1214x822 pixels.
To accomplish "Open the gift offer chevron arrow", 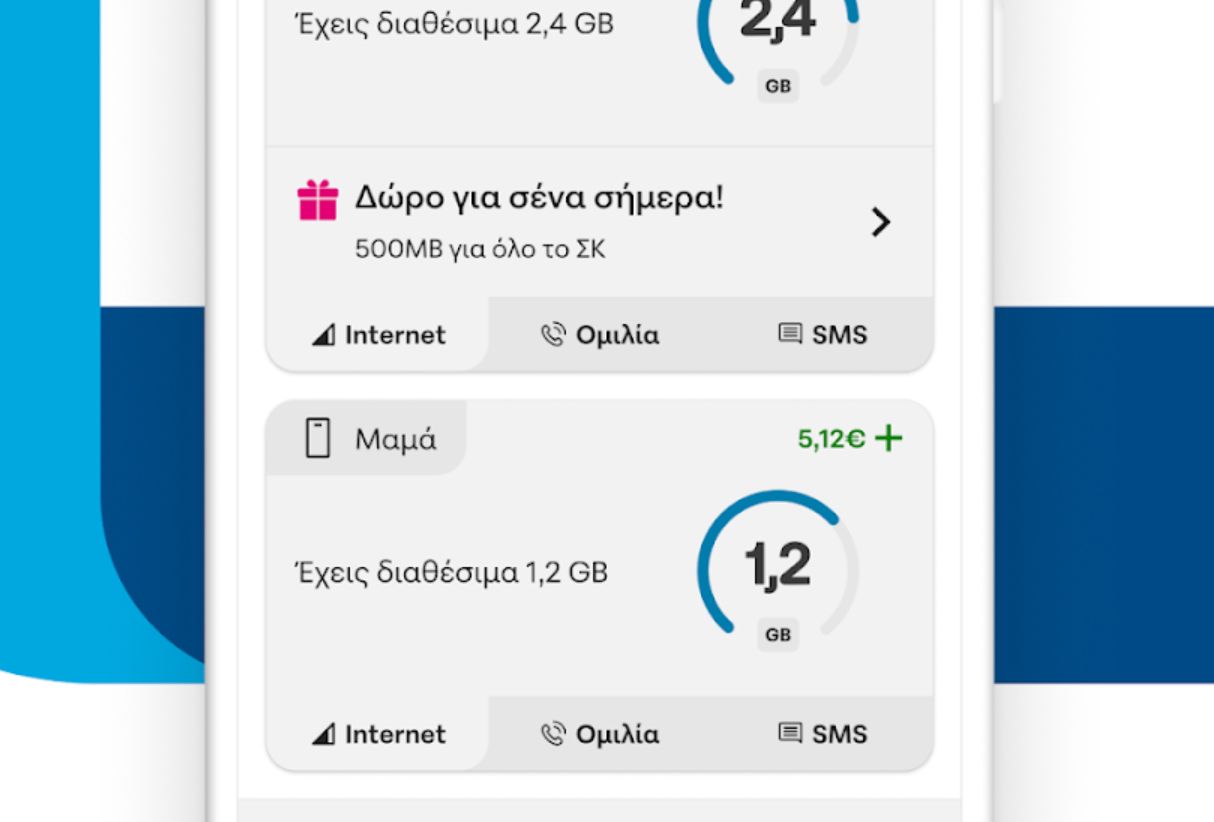I will pos(880,222).
